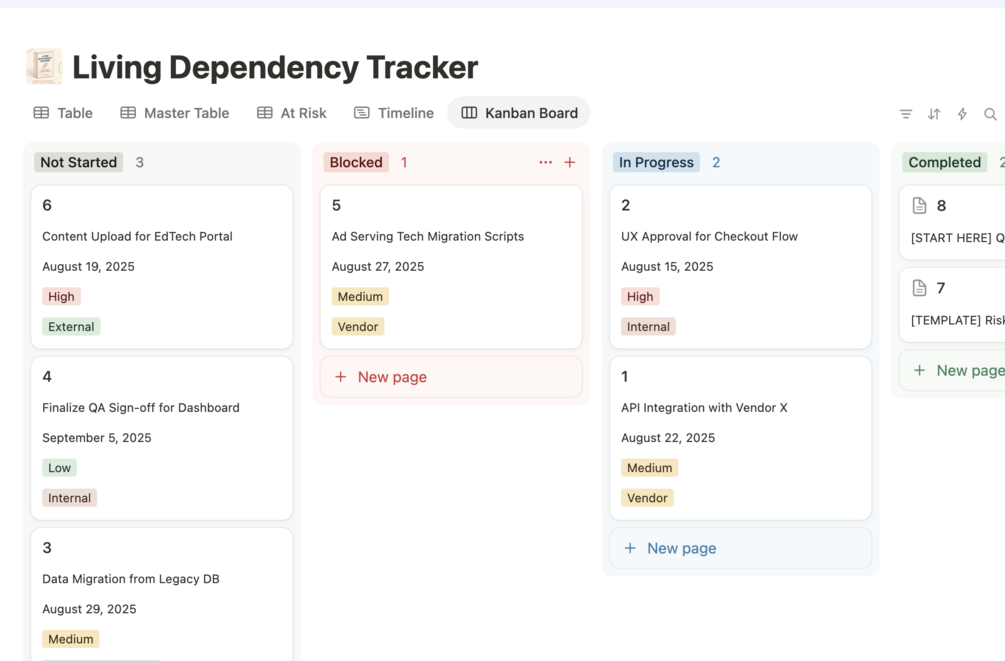
Task: Open the Master Table tab
Action: point(175,113)
